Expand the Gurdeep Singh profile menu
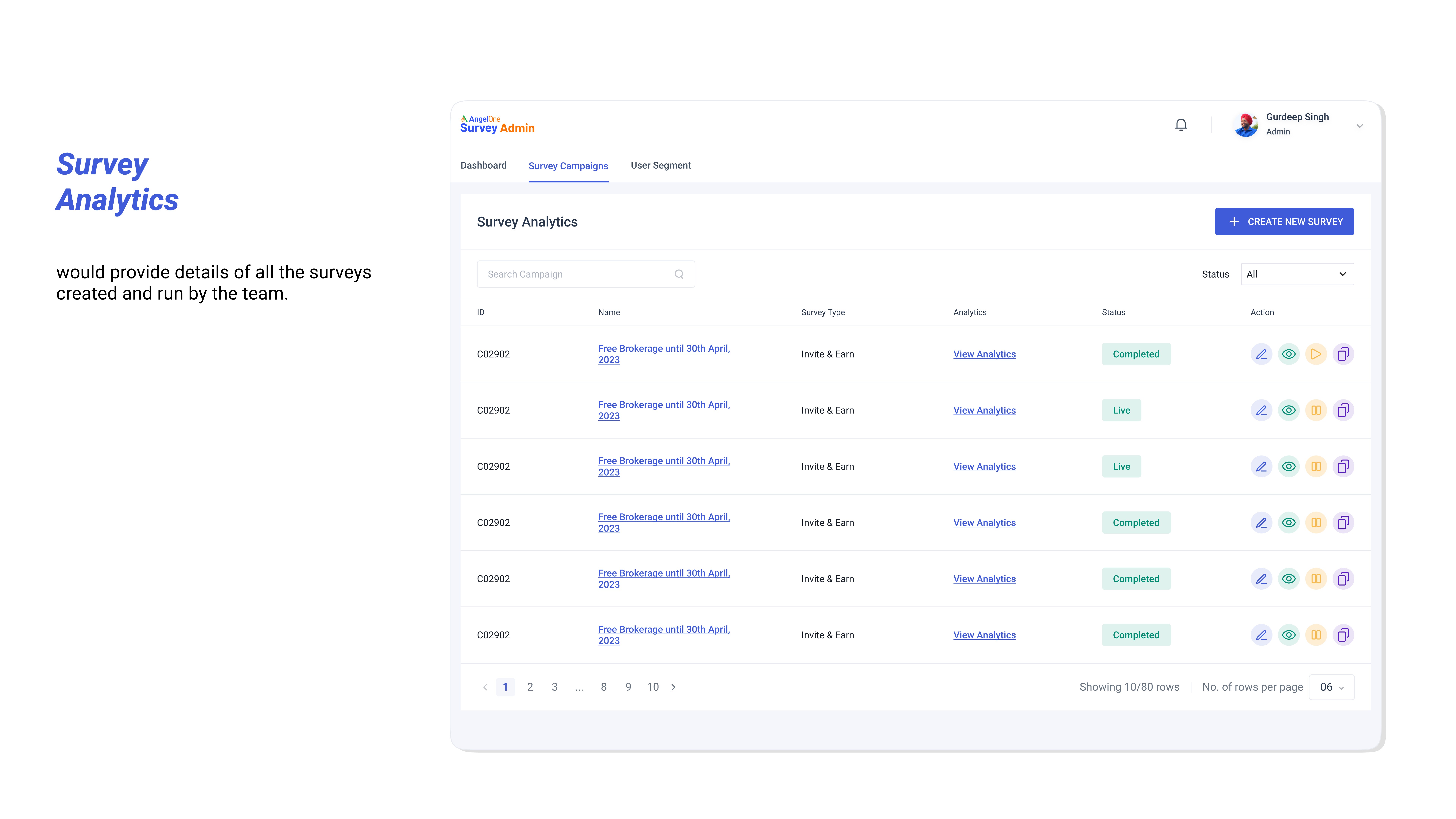The height and width of the screenshot is (819, 1456). click(1359, 126)
